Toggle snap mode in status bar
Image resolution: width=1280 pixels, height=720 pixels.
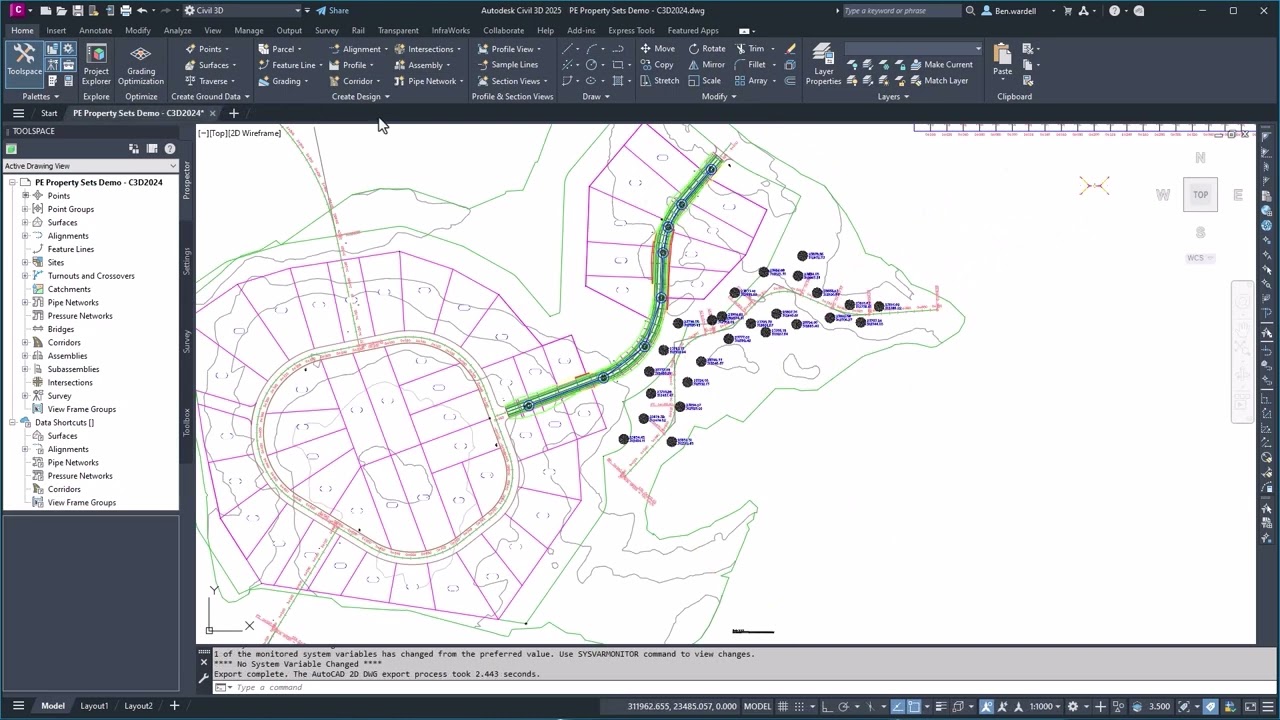(801, 706)
